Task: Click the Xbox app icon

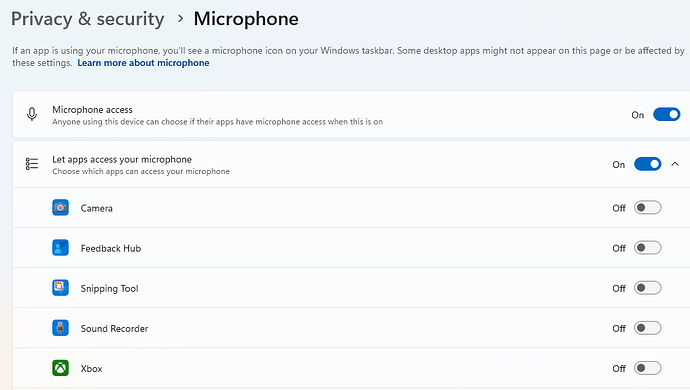Action: (x=60, y=368)
